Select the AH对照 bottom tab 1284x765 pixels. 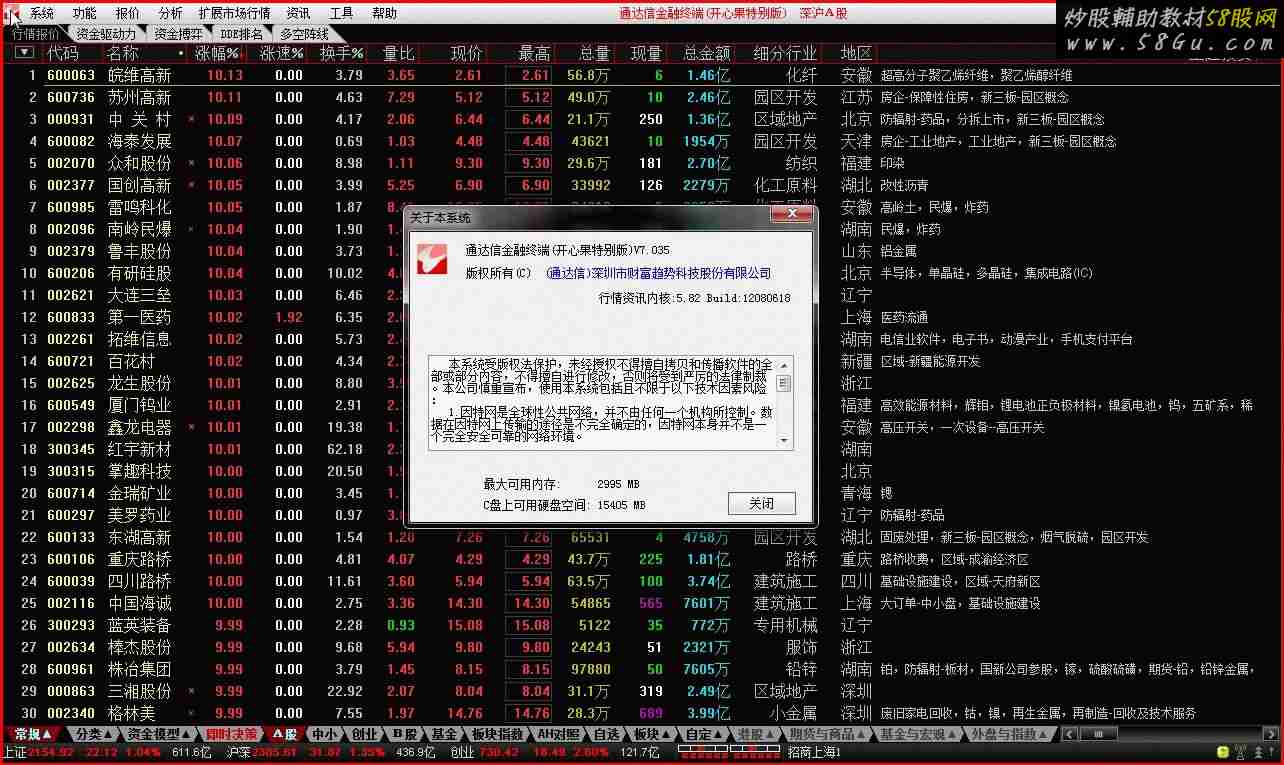pos(558,734)
